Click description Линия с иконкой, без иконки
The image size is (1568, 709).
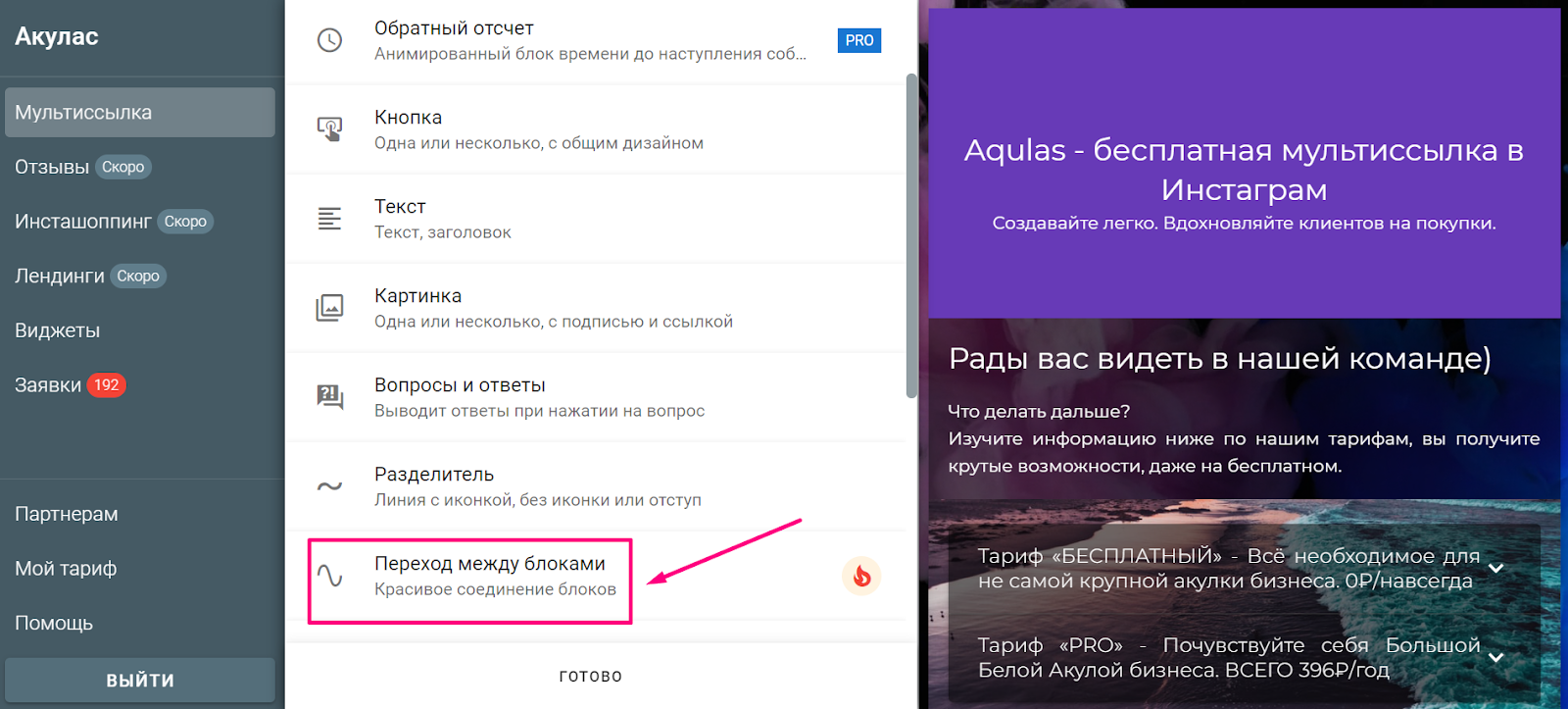(x=538, y=500)
